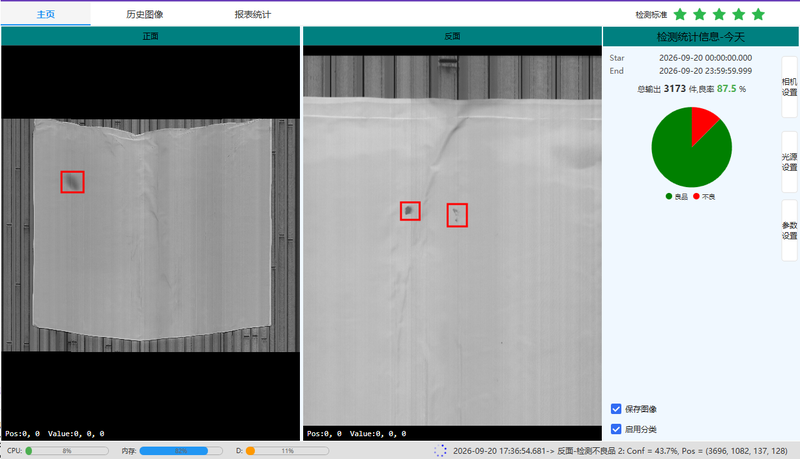Click the fifth green rating star

[758, 14]
